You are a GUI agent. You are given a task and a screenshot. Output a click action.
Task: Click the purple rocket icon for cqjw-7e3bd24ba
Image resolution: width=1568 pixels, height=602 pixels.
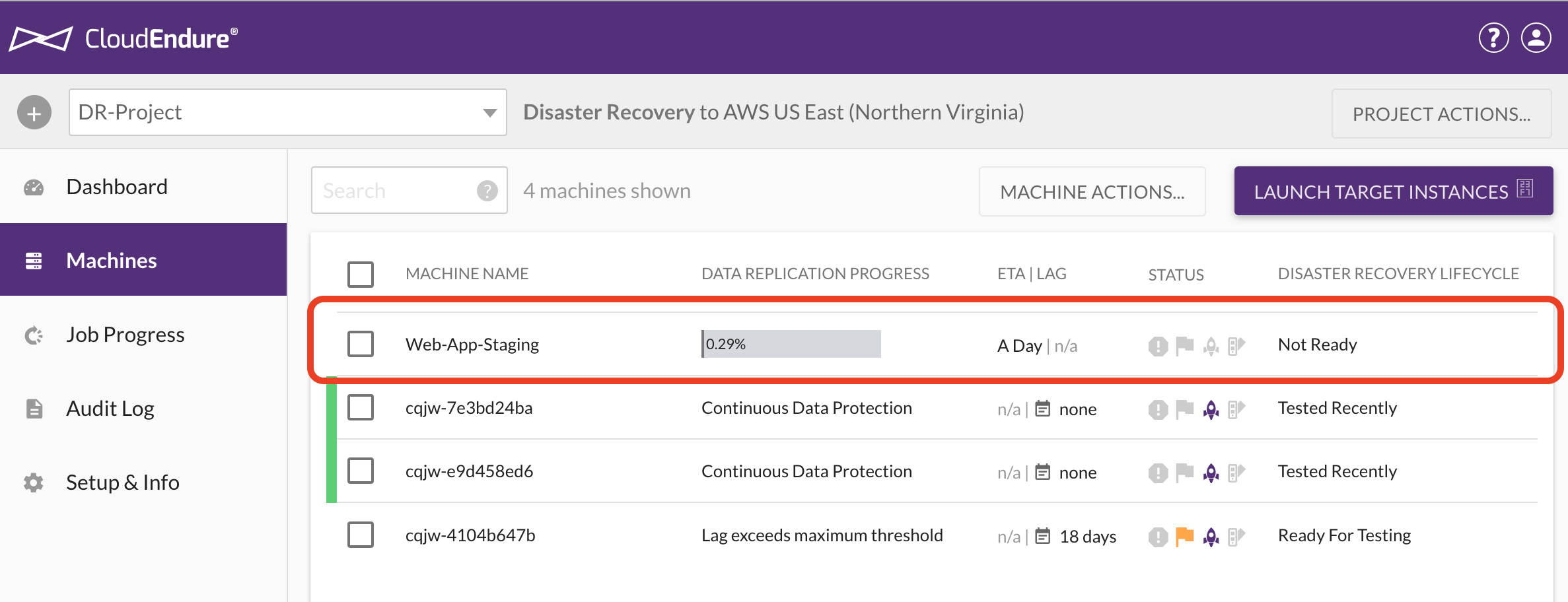click(x=1211, y=409)
